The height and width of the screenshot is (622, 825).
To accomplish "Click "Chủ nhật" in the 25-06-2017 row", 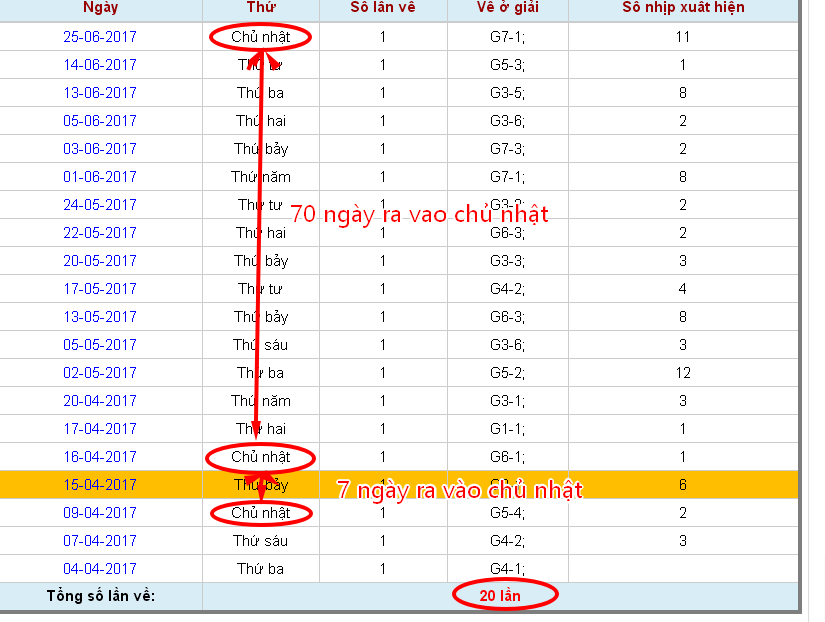I will 261,37.
